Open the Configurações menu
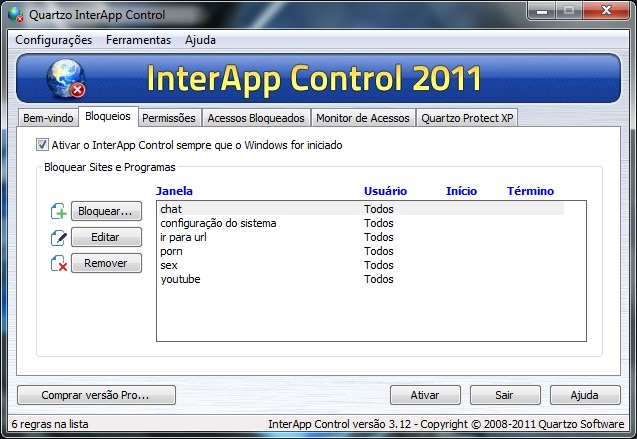 coord(54,40)
